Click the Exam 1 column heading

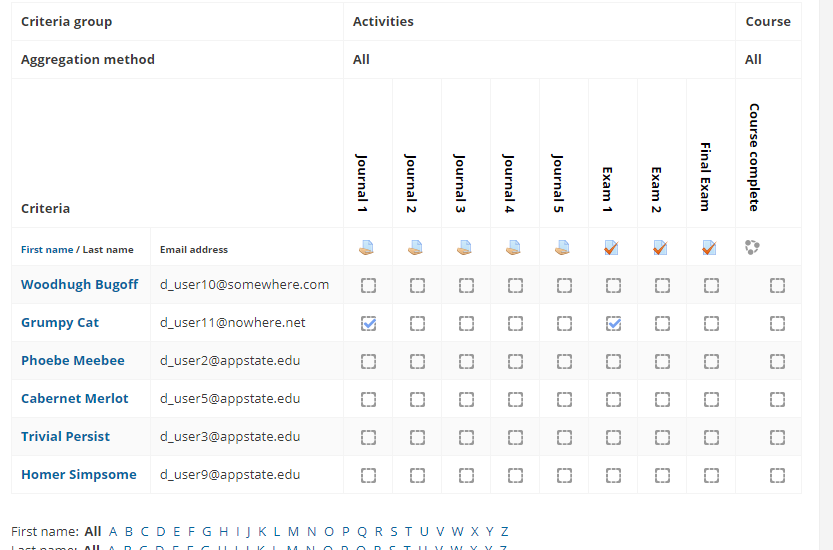[x=607, y=190]
